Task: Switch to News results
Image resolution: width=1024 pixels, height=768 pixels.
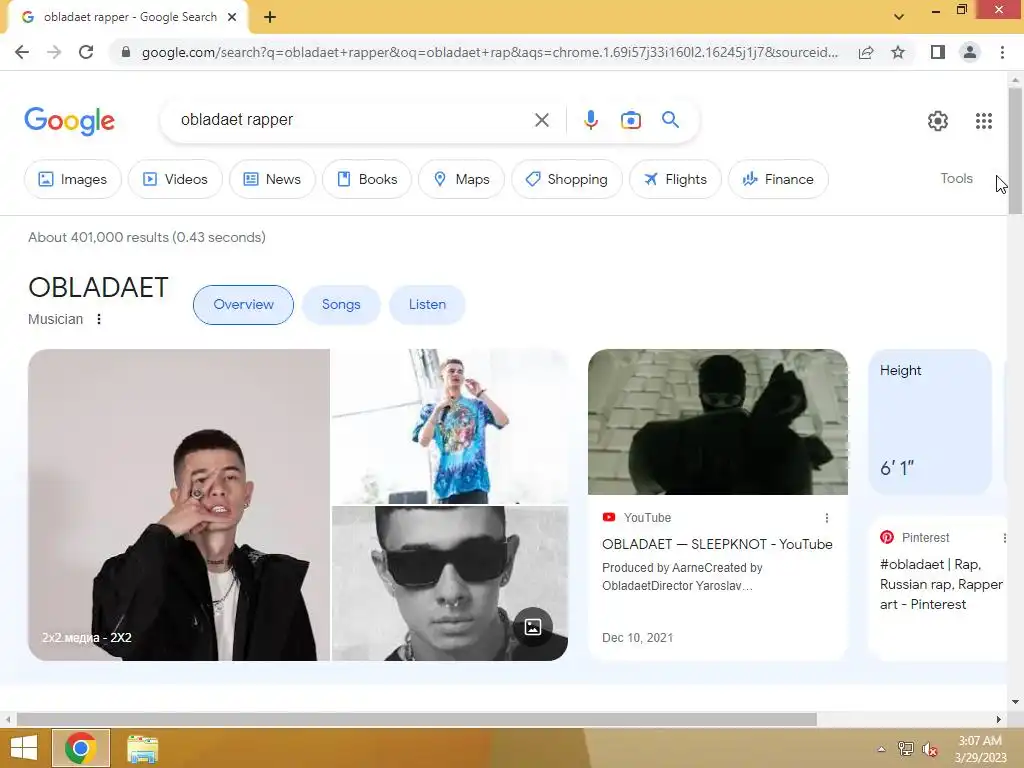Action: 272,179
